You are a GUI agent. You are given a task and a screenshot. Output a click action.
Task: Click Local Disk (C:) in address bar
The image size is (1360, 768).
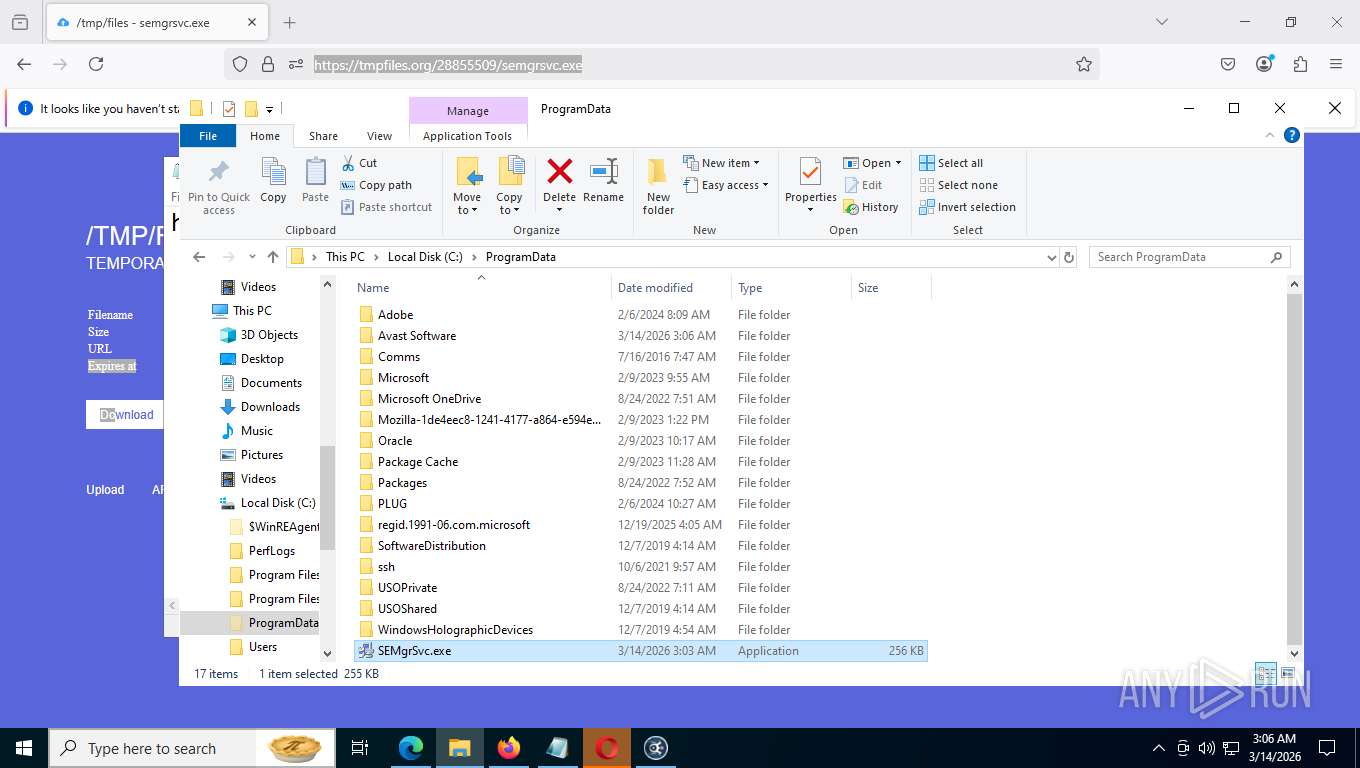pos(425,257)
